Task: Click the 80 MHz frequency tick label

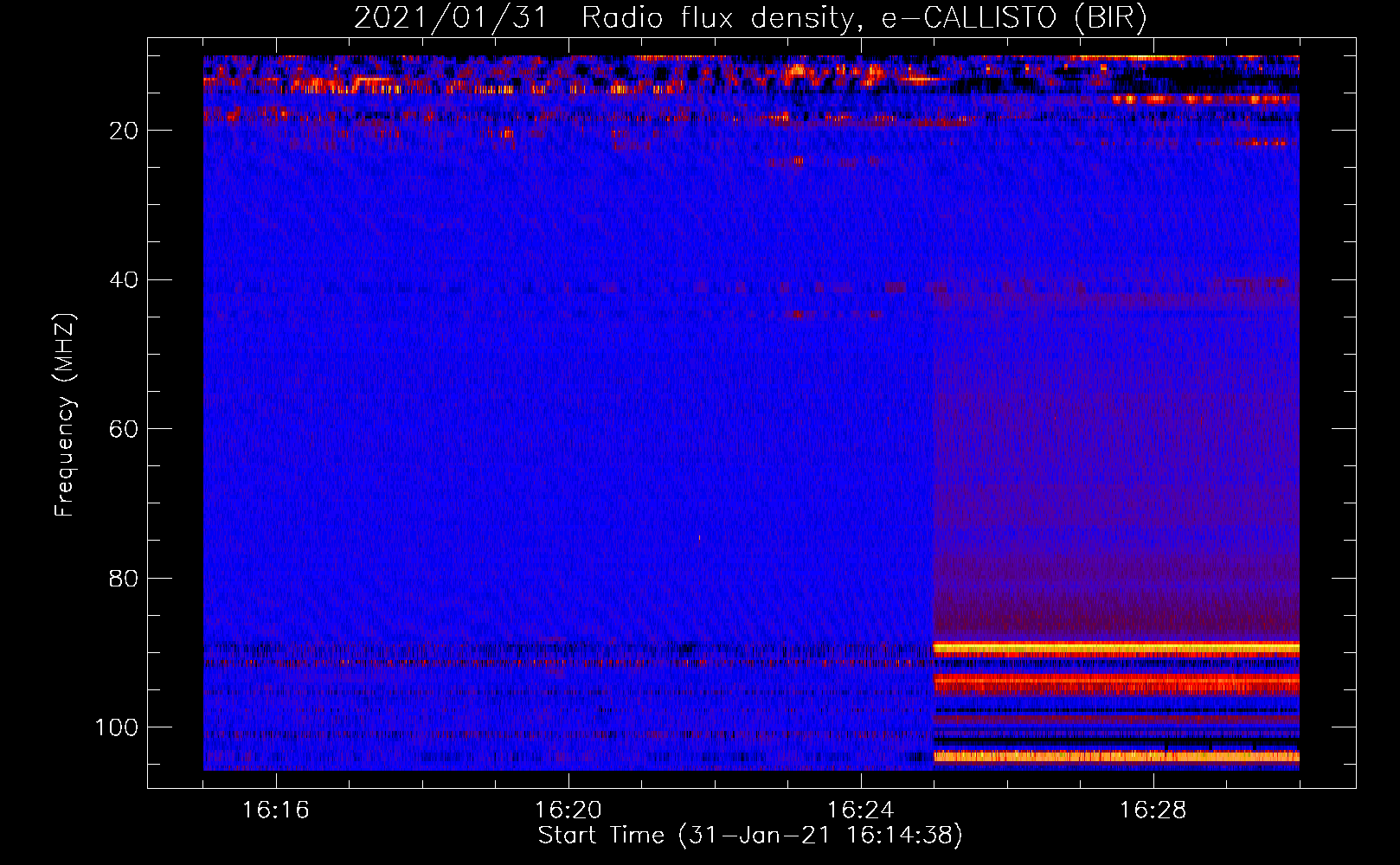Action: coord(125,579)
